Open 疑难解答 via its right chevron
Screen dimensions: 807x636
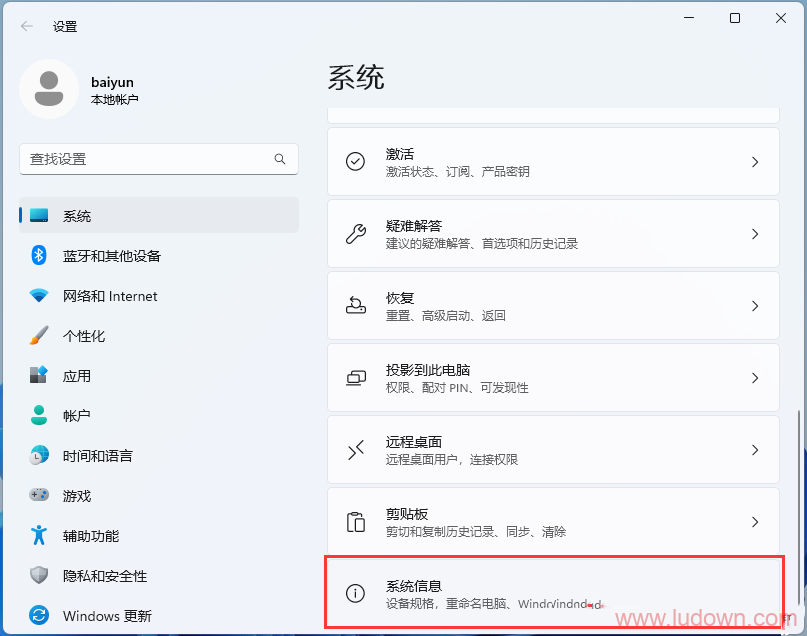point(755,234)
